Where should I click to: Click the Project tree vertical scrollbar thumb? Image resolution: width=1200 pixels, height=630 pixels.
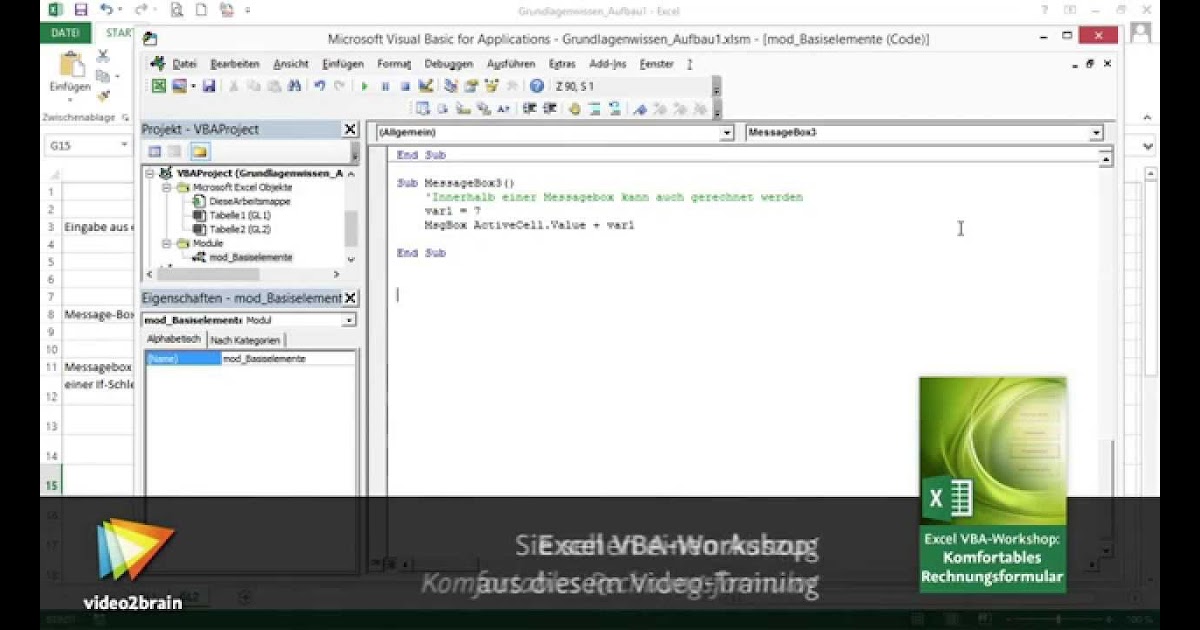[351, 228]
